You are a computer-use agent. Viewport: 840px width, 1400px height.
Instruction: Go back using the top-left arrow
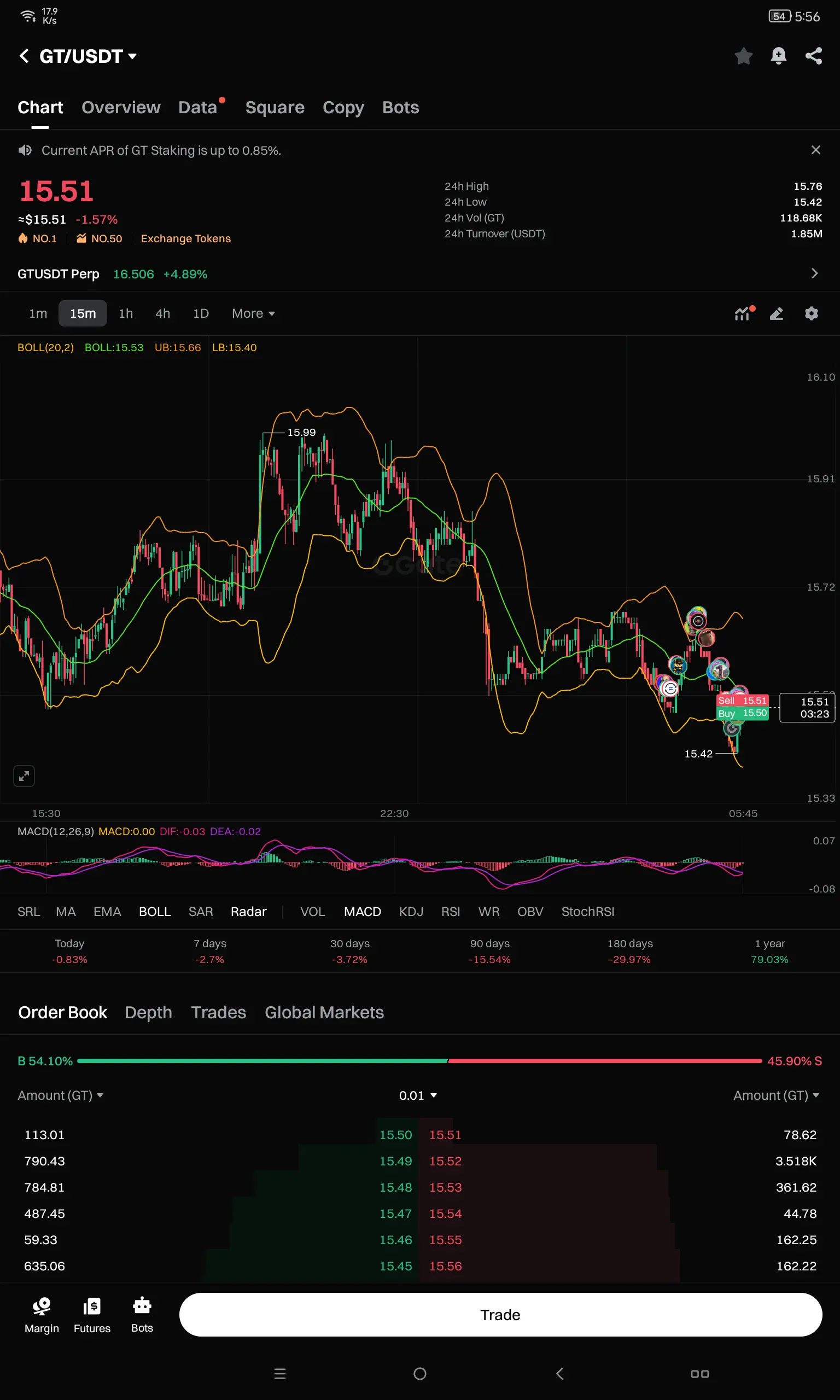pos(24,56)
